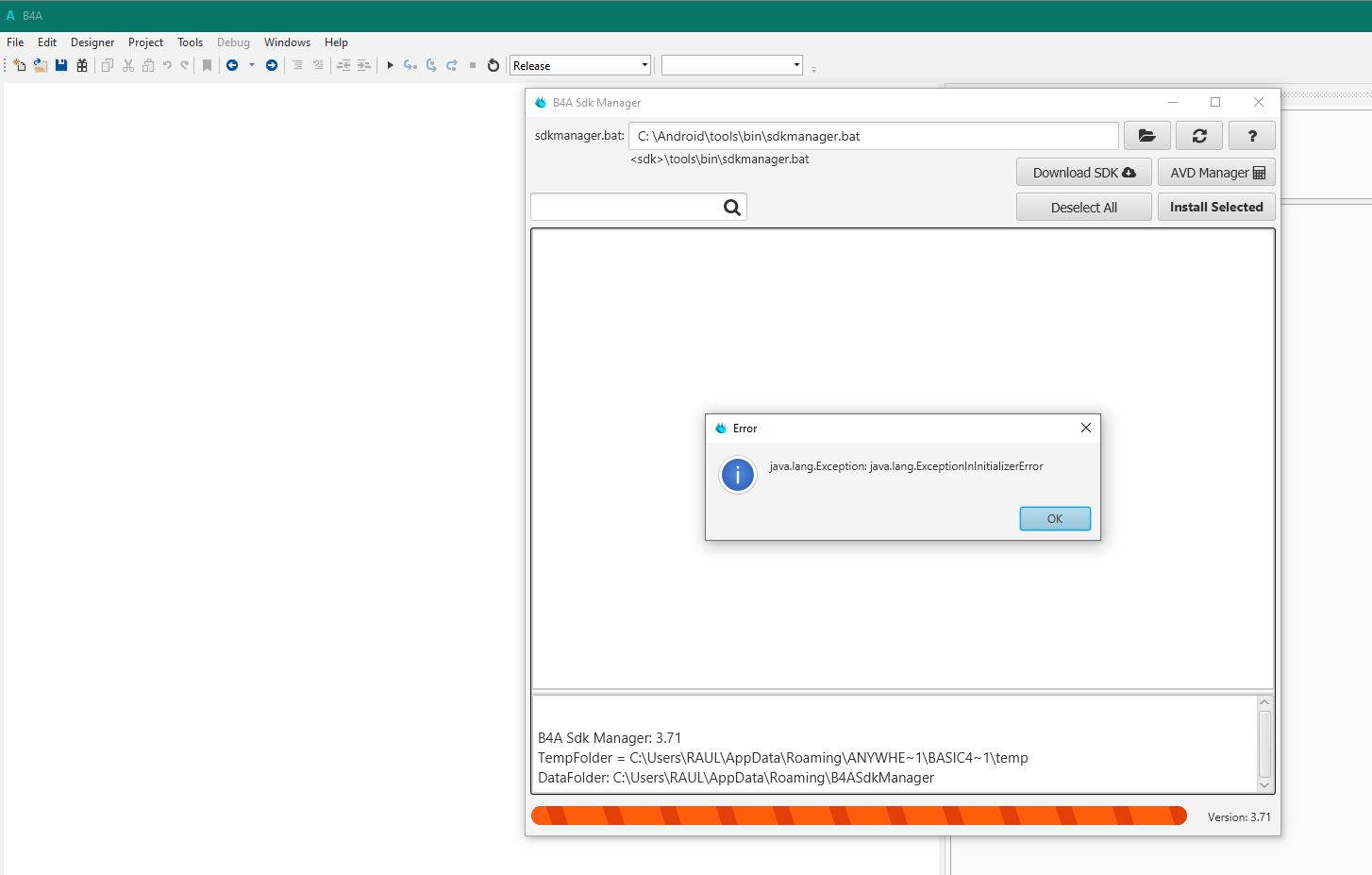Navigate forward with the blue right arrow

tap(272, 65)
